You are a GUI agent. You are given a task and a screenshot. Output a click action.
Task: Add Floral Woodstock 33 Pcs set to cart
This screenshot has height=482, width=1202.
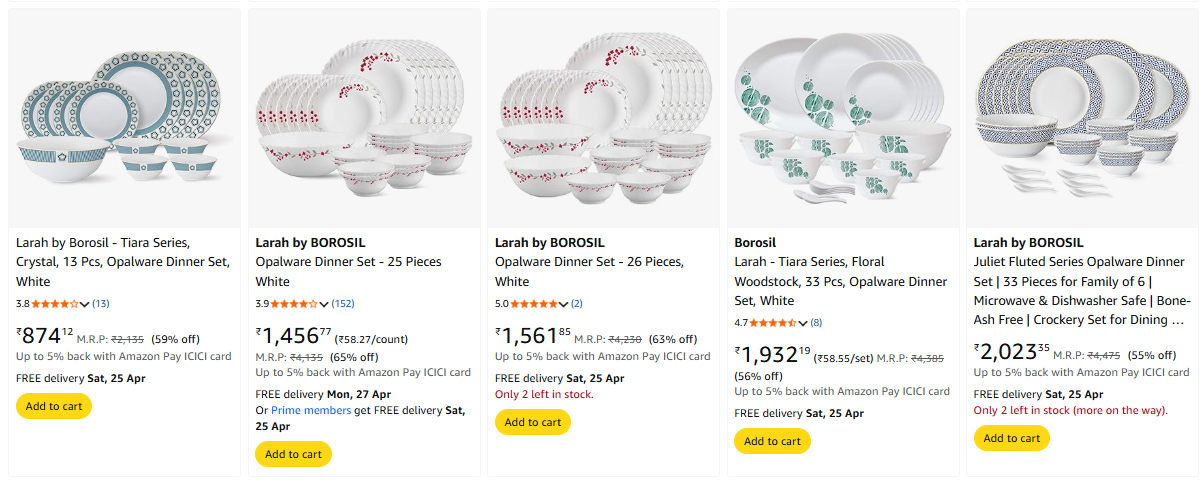772,441
